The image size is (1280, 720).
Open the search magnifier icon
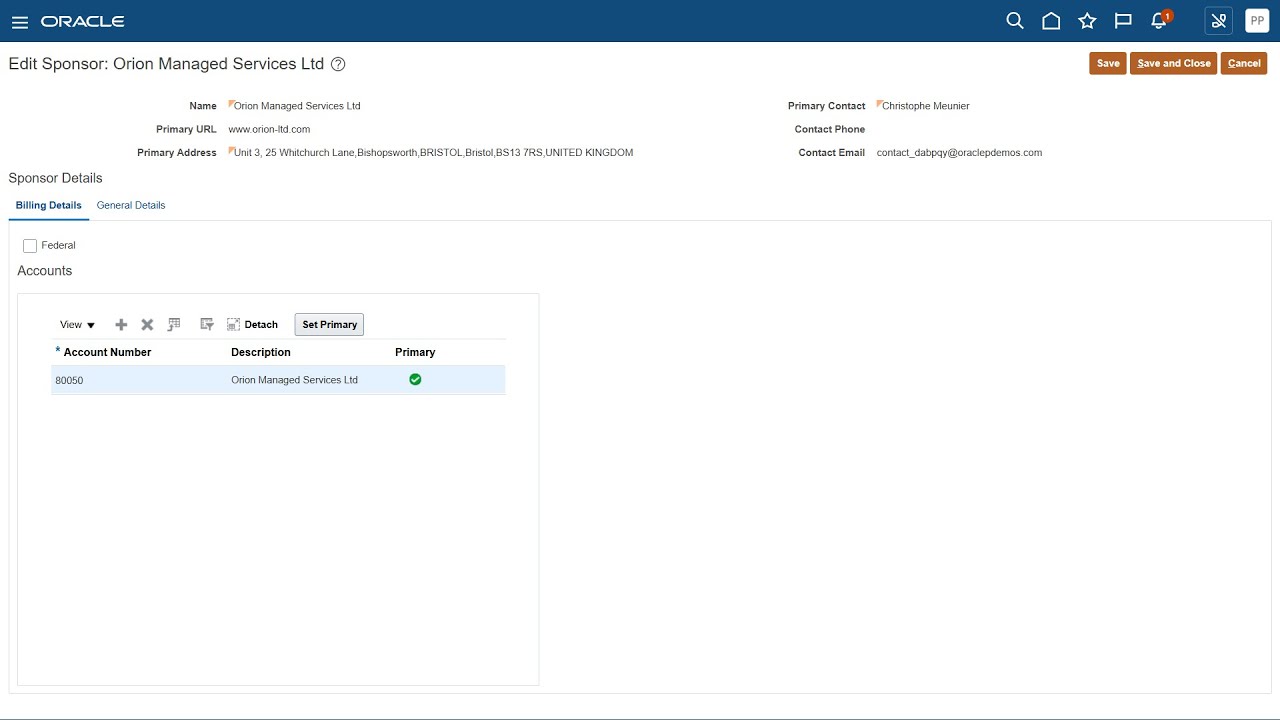(1015, 21)
